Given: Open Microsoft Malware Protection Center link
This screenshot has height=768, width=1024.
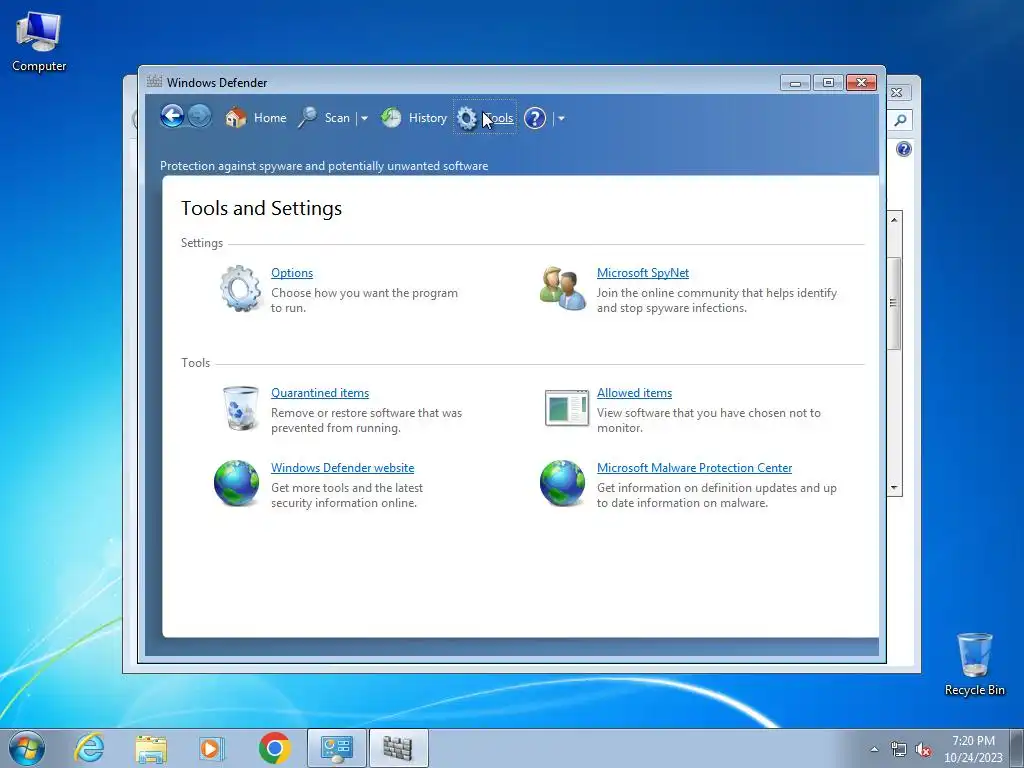Looking at the screenshot, I should pyautogui.click(x=694, y=468).
